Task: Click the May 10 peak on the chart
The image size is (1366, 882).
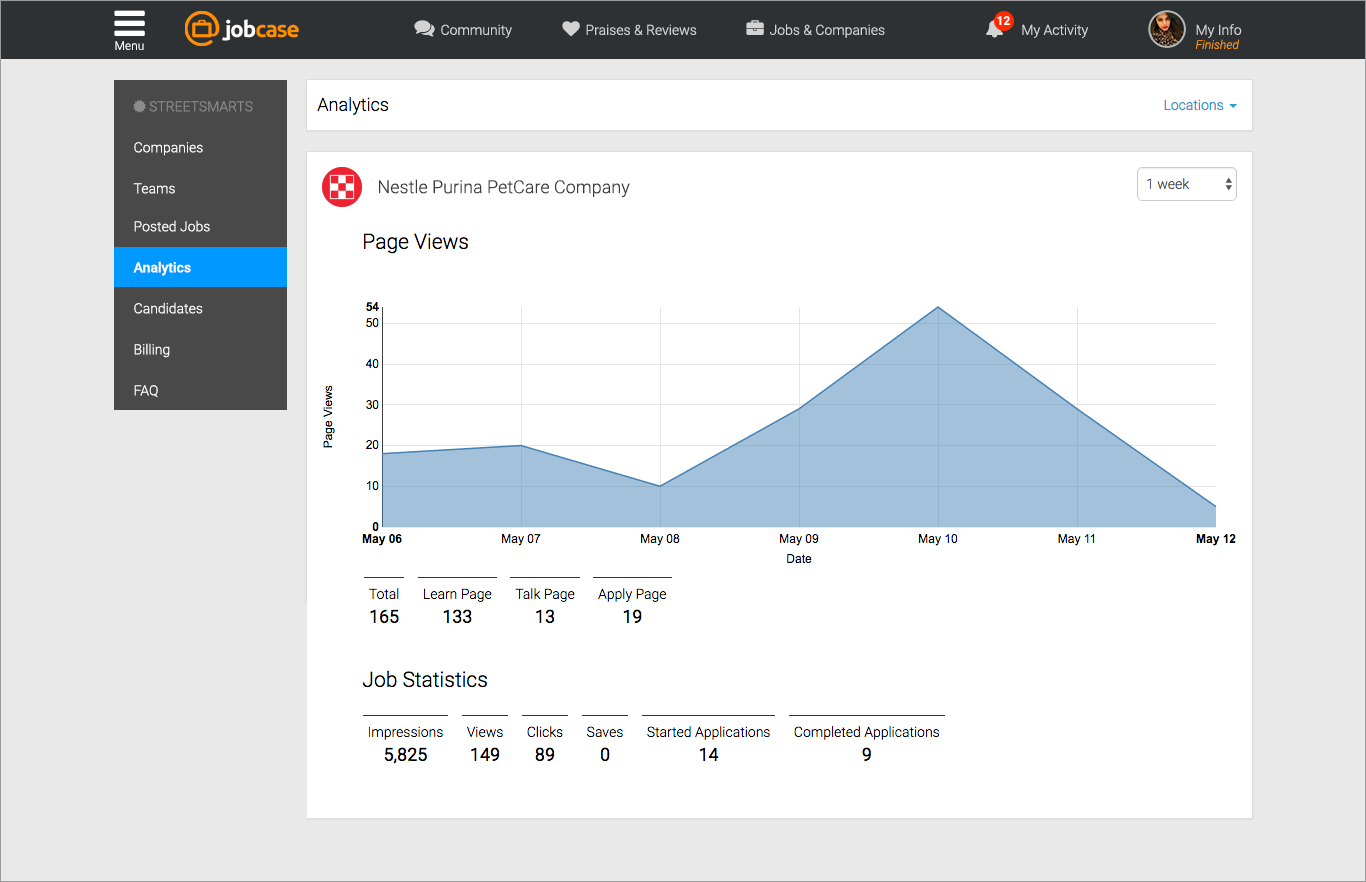Action: (x=938, y=307)
